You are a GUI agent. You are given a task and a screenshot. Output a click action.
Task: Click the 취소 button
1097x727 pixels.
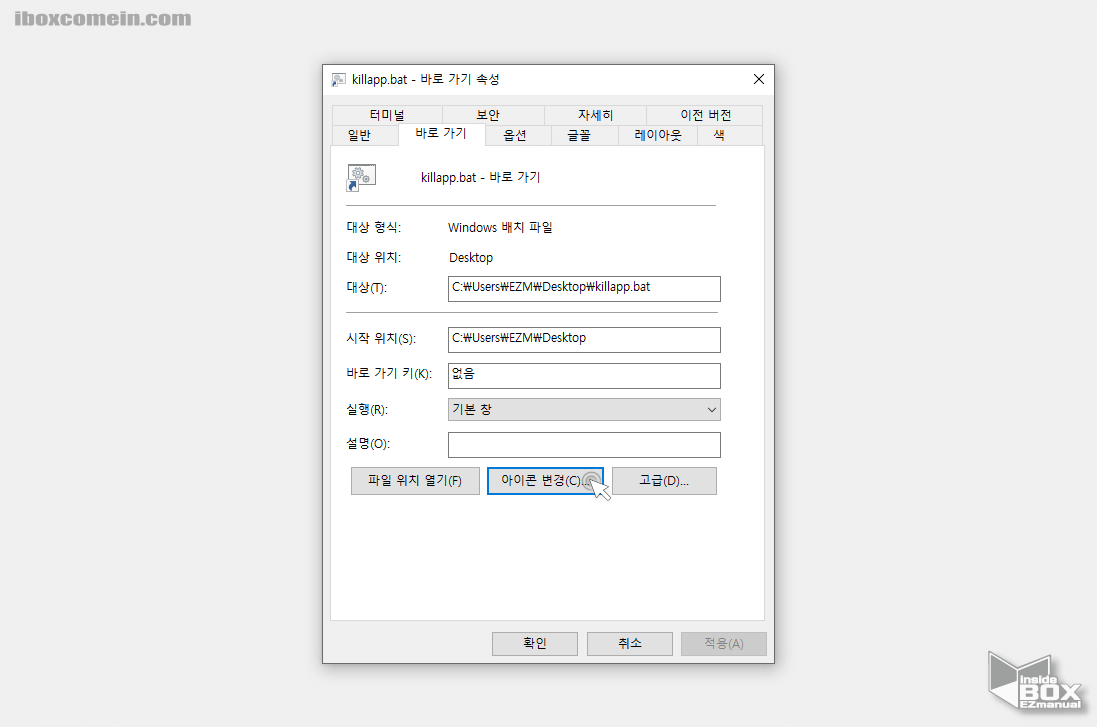629,643
